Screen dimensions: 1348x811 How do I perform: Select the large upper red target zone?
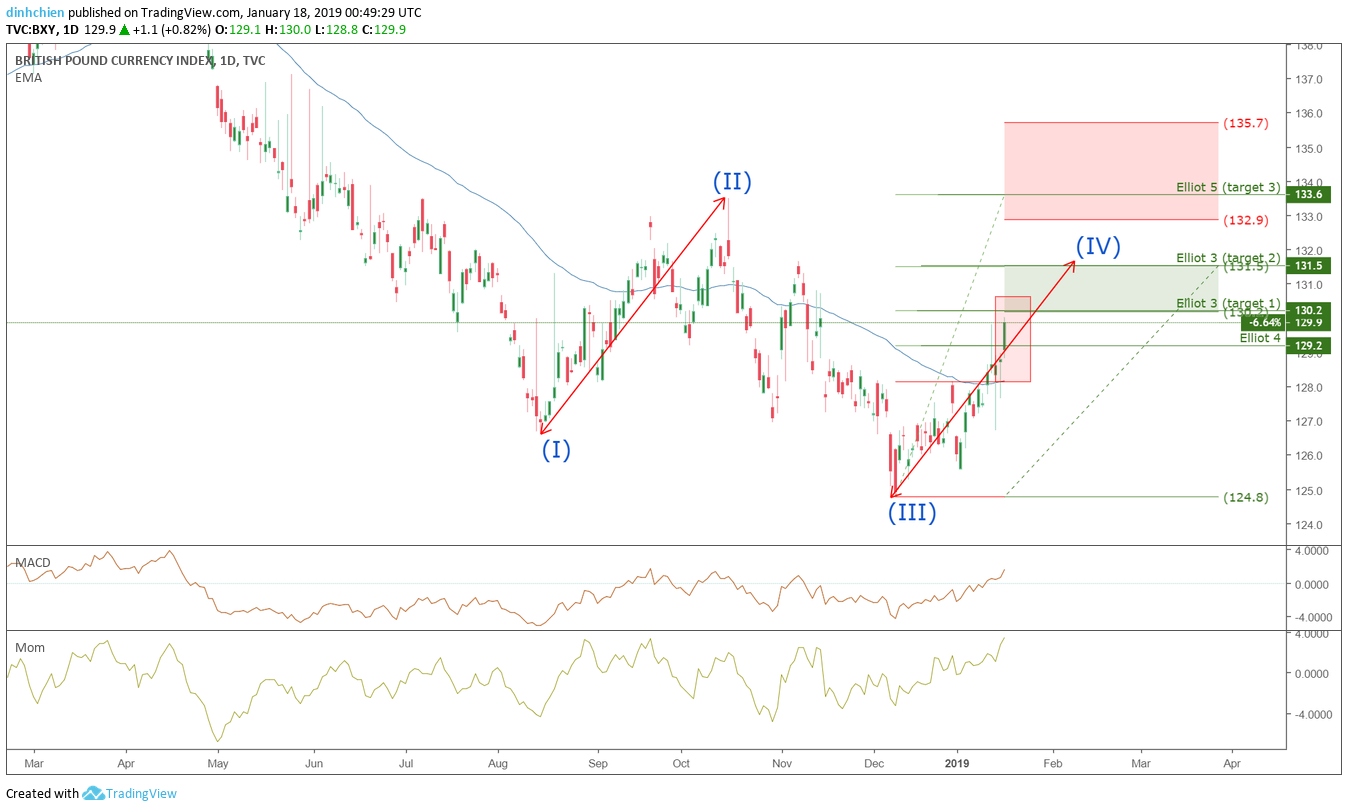(x=1111, y=171)
